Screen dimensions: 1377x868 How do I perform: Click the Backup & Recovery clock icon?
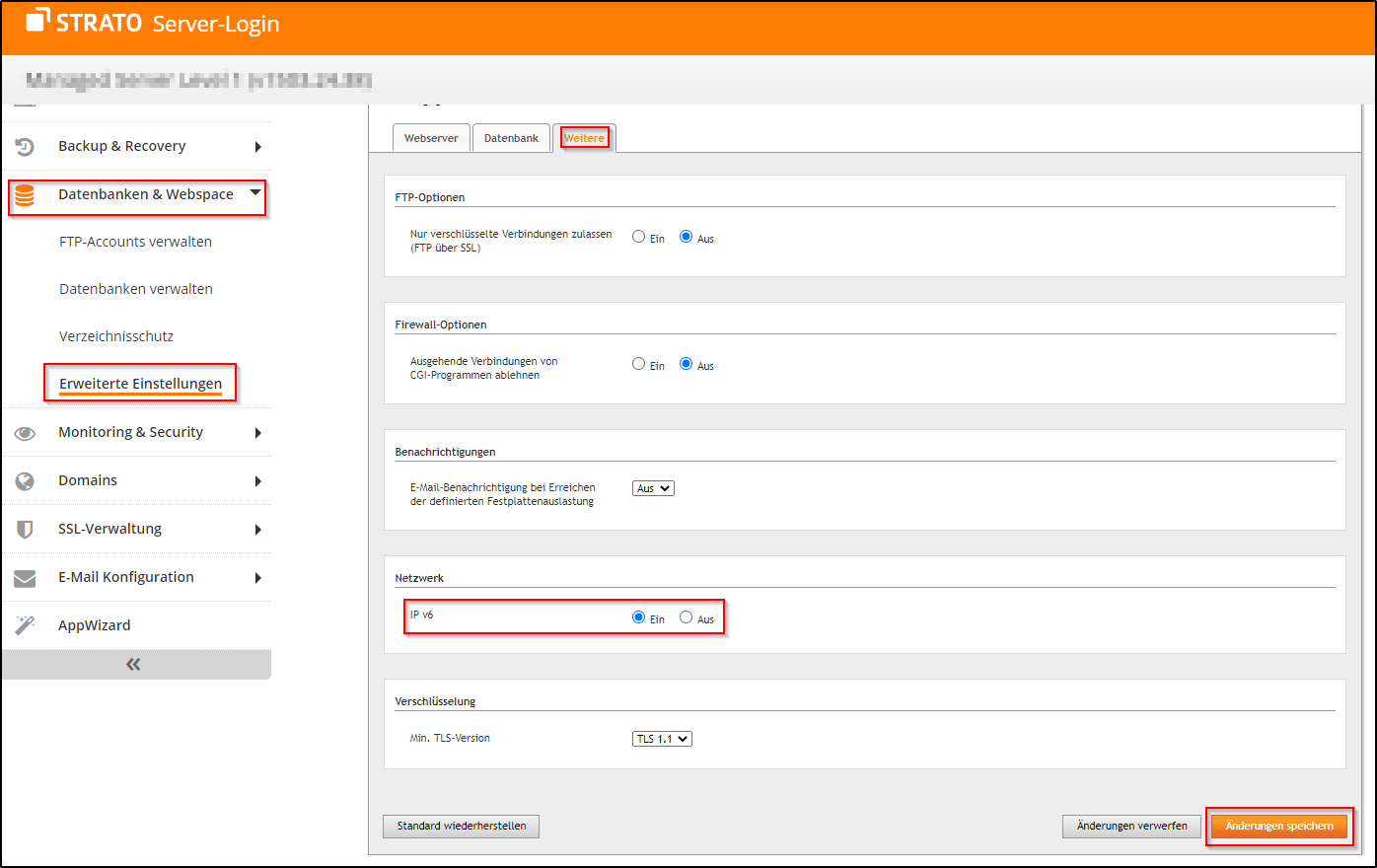25,147
